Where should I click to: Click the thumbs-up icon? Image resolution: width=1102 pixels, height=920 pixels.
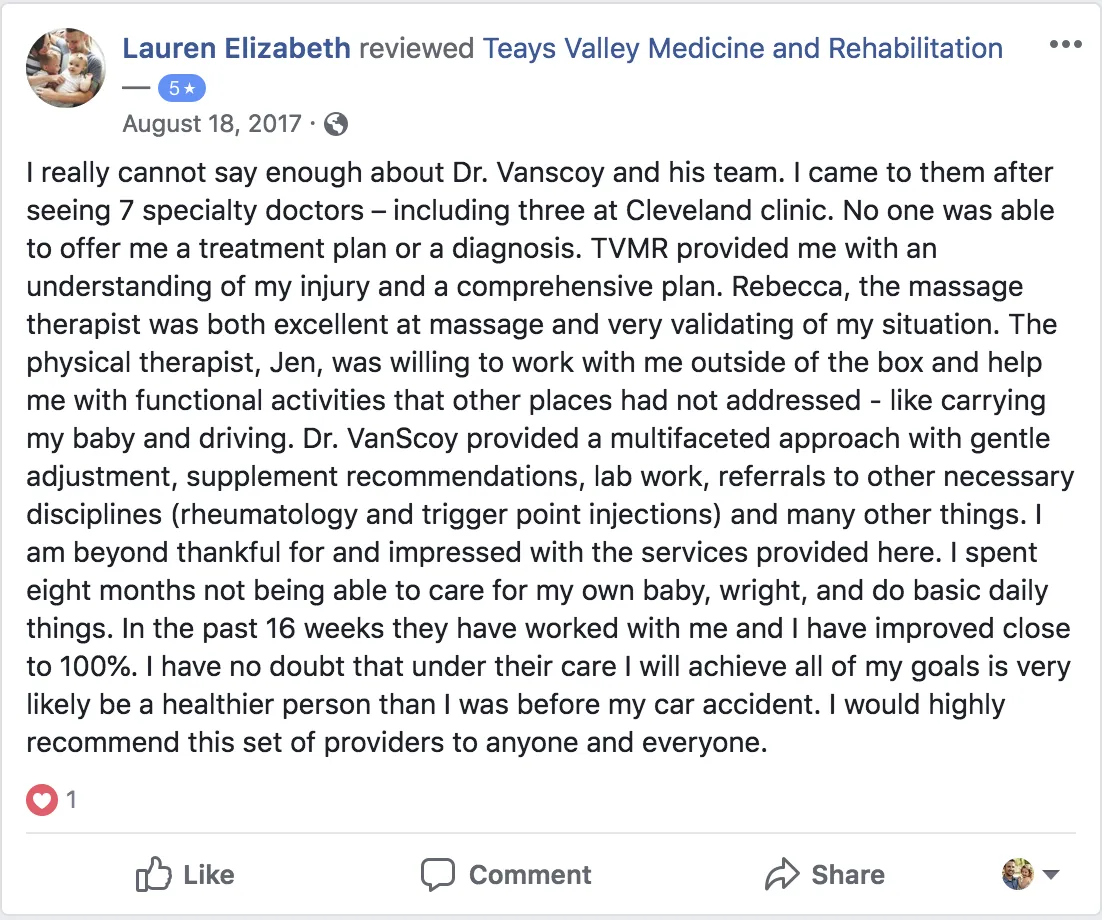pyautogui.click(x=153, y=875)
